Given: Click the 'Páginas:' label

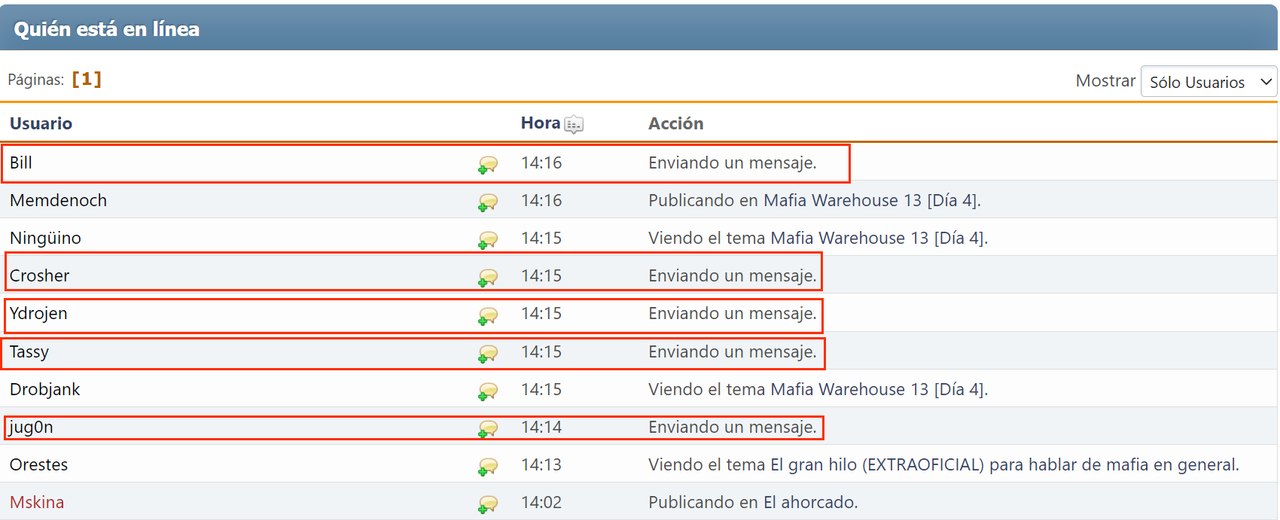Looking at the screenshot, I should 36,79.
